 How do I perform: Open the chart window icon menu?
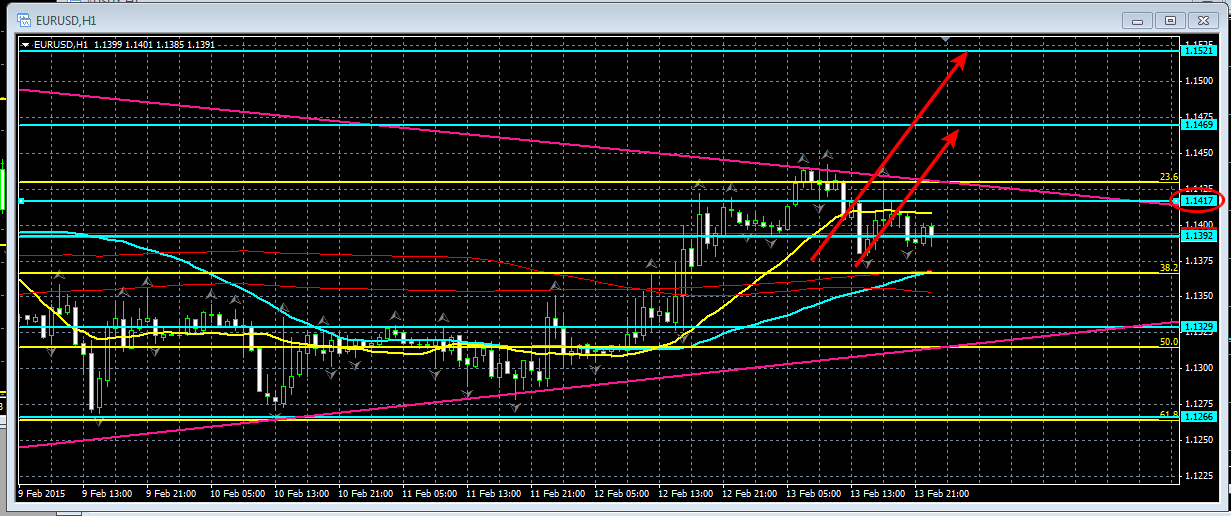(x=23, y=19)
